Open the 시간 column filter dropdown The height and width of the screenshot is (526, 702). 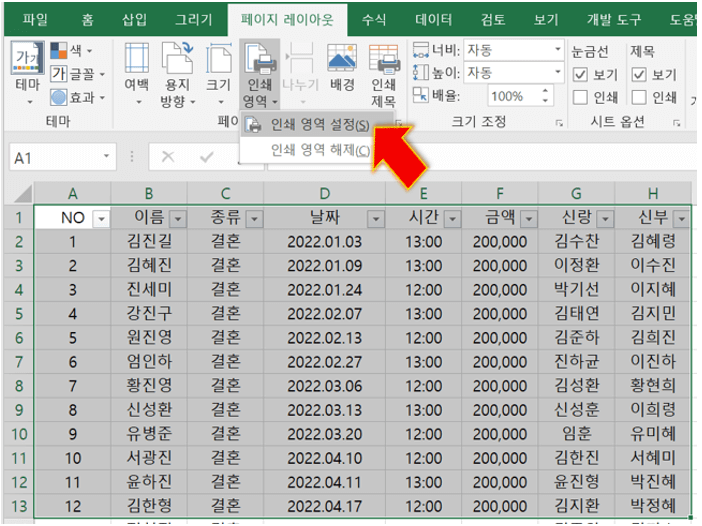click(453, 219)
